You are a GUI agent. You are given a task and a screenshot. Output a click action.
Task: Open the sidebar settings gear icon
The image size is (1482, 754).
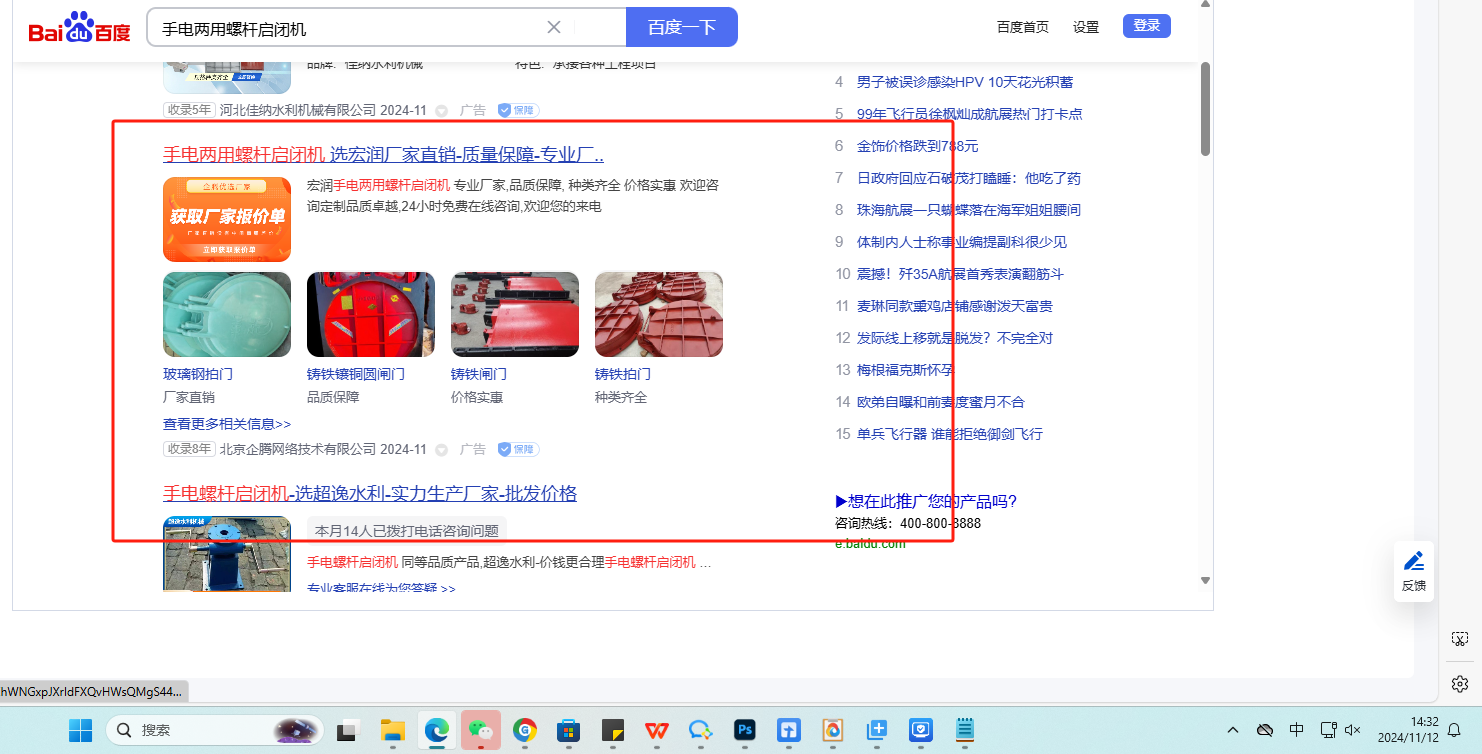1460,684
